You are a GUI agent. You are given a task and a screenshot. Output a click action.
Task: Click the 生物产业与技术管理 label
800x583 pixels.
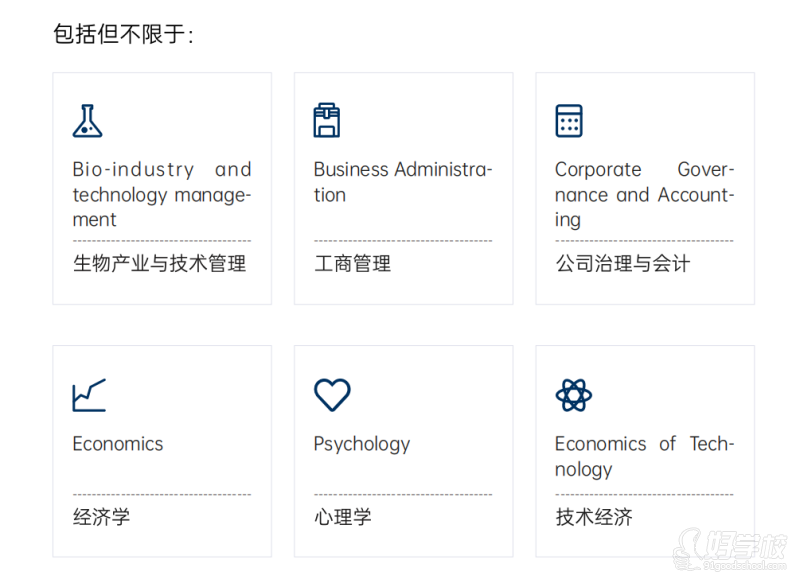click(x=159, y=264)
